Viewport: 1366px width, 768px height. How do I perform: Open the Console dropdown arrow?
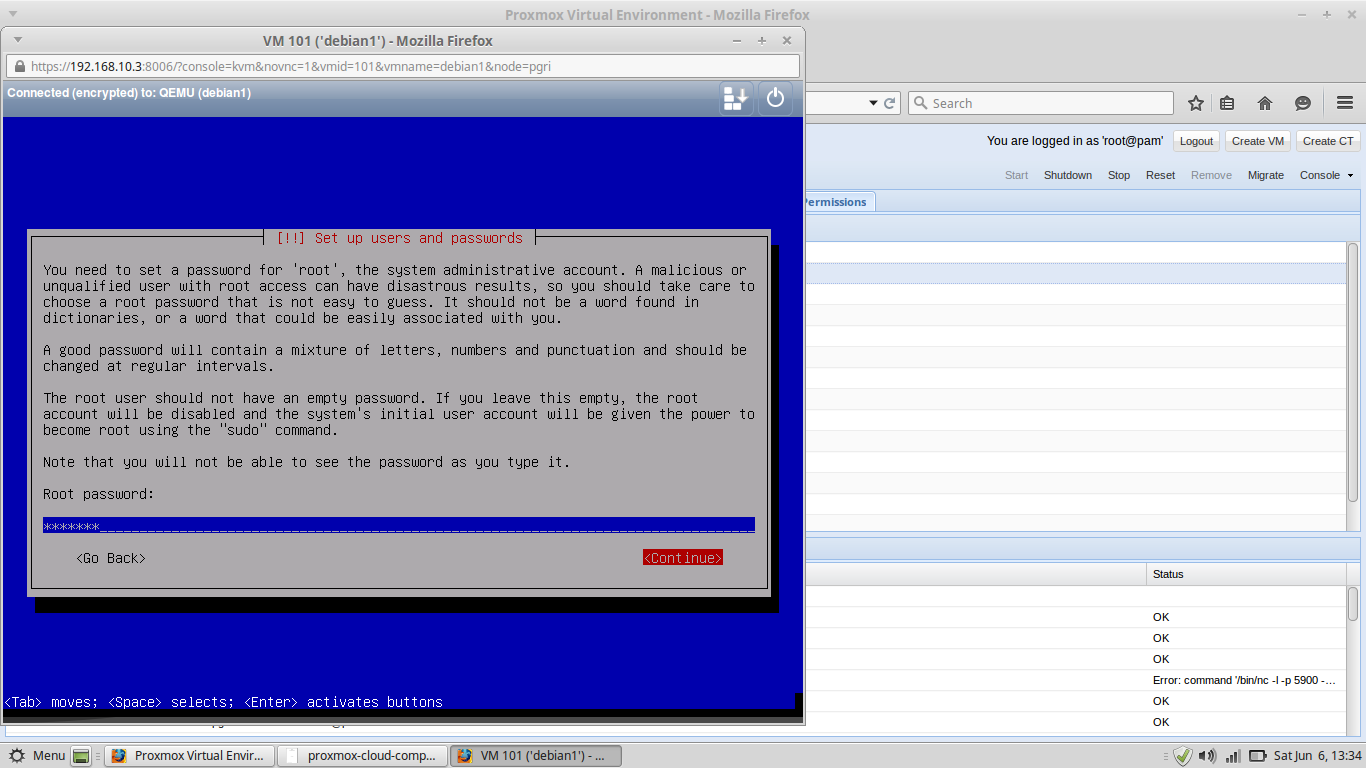1350,176
